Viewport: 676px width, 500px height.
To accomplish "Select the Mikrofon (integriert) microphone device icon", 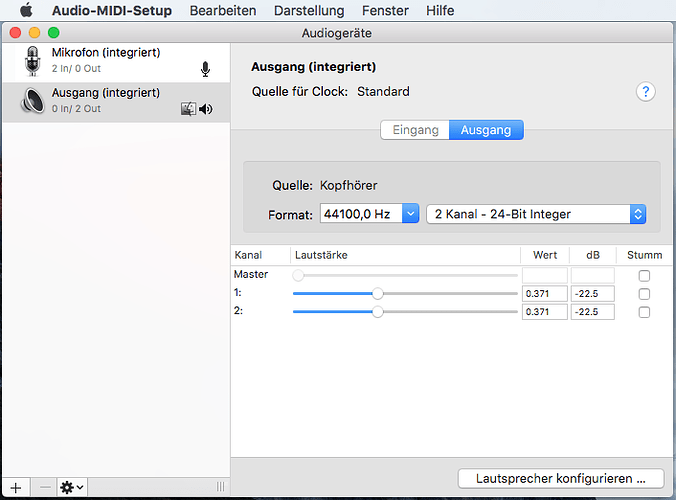I will tap(32, 61).
